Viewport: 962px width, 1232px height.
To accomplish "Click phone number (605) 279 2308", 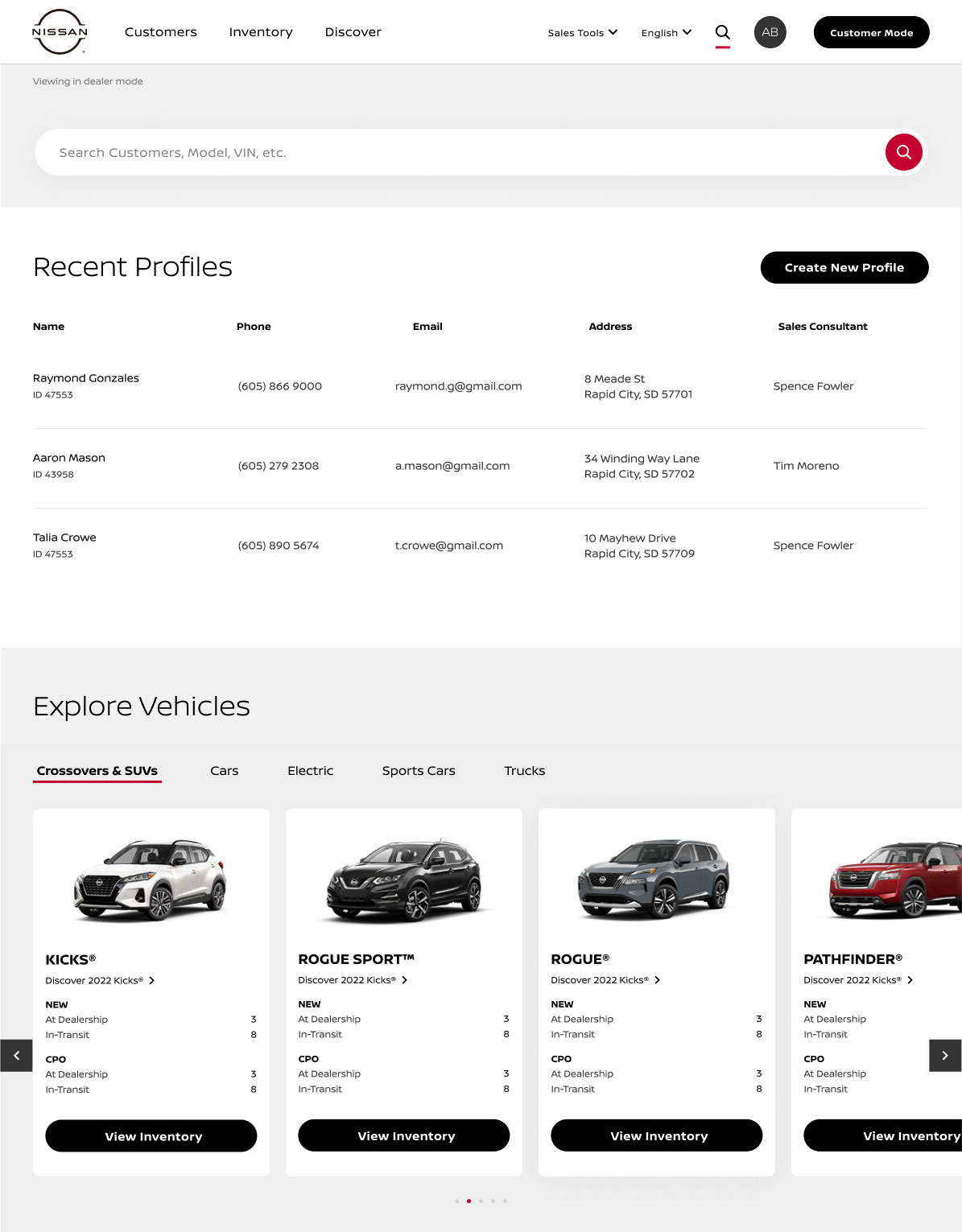I will pos(278,465).
